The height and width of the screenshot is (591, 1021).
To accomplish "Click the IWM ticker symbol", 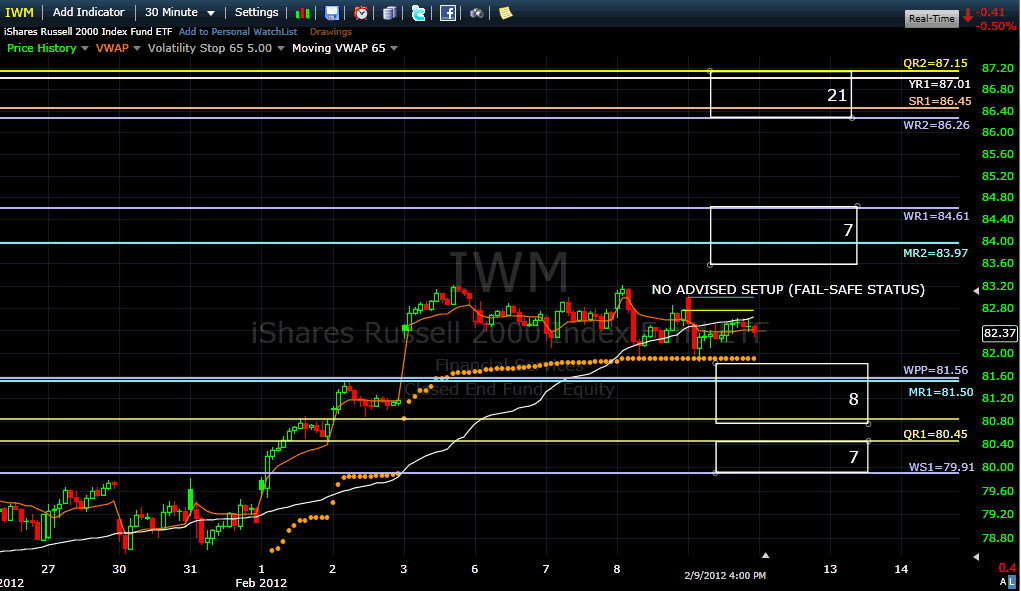I will [x=20, y=12].
